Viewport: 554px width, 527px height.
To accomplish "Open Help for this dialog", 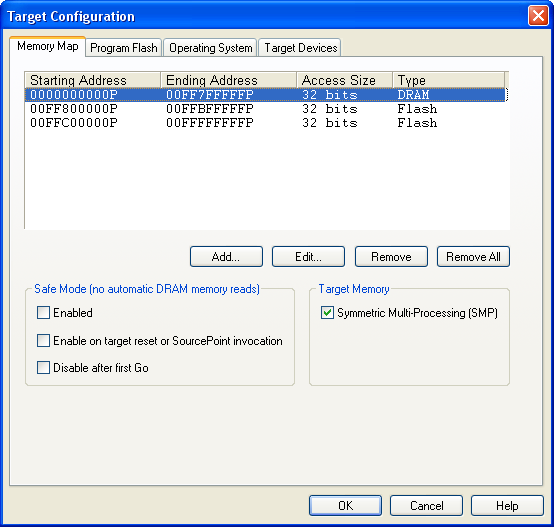I will click(x=507, y=505).
